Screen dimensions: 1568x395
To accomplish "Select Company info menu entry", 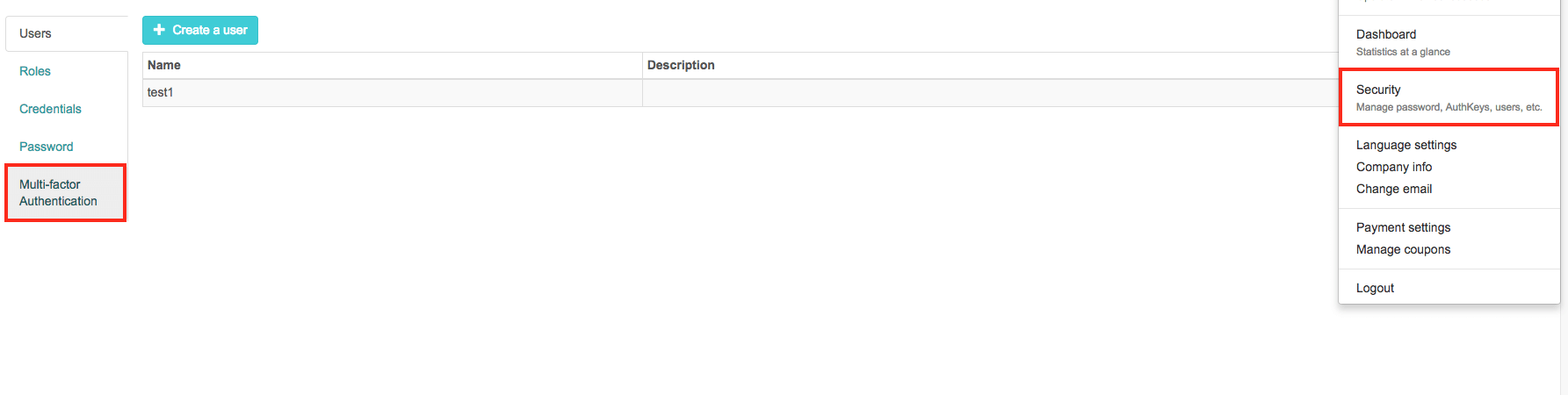I will point(1394,167).
